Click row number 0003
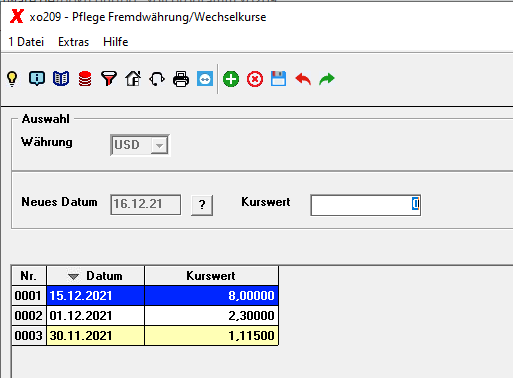The width and height of the screenshot is (513, 378). click(x=29, y=336)
